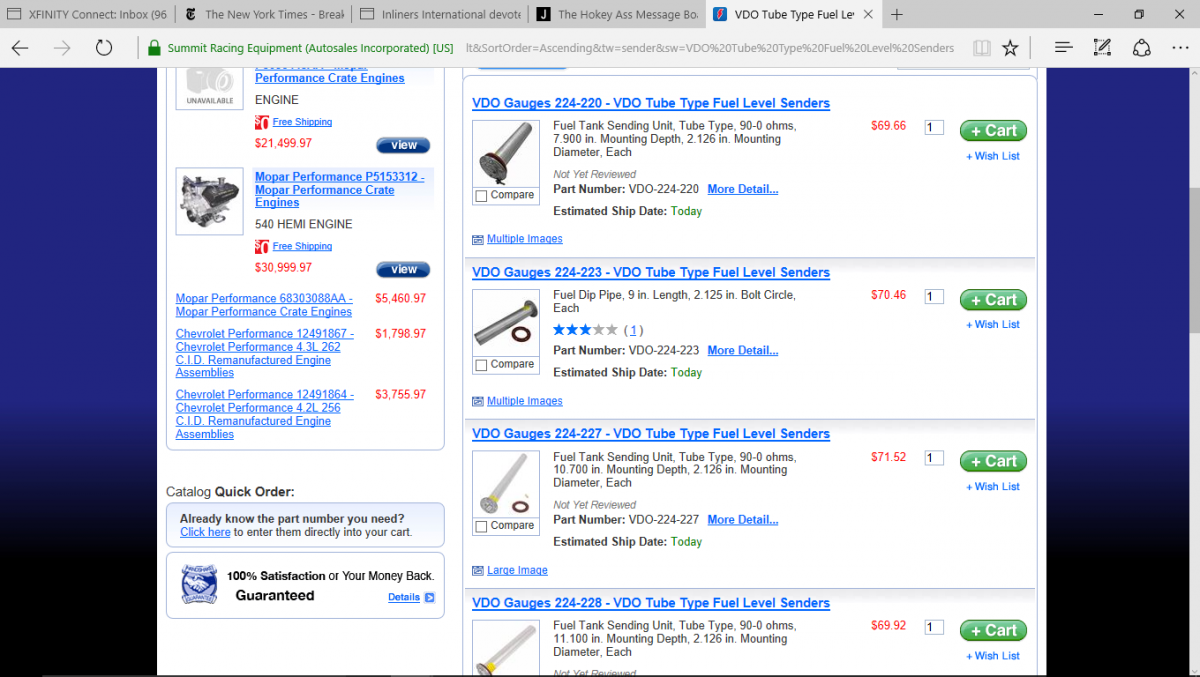The image size is (1200, 677).
Task: Add VDO 224-223 dip pipe to cart
Action: pyautogui.click(x=993, y=299)
